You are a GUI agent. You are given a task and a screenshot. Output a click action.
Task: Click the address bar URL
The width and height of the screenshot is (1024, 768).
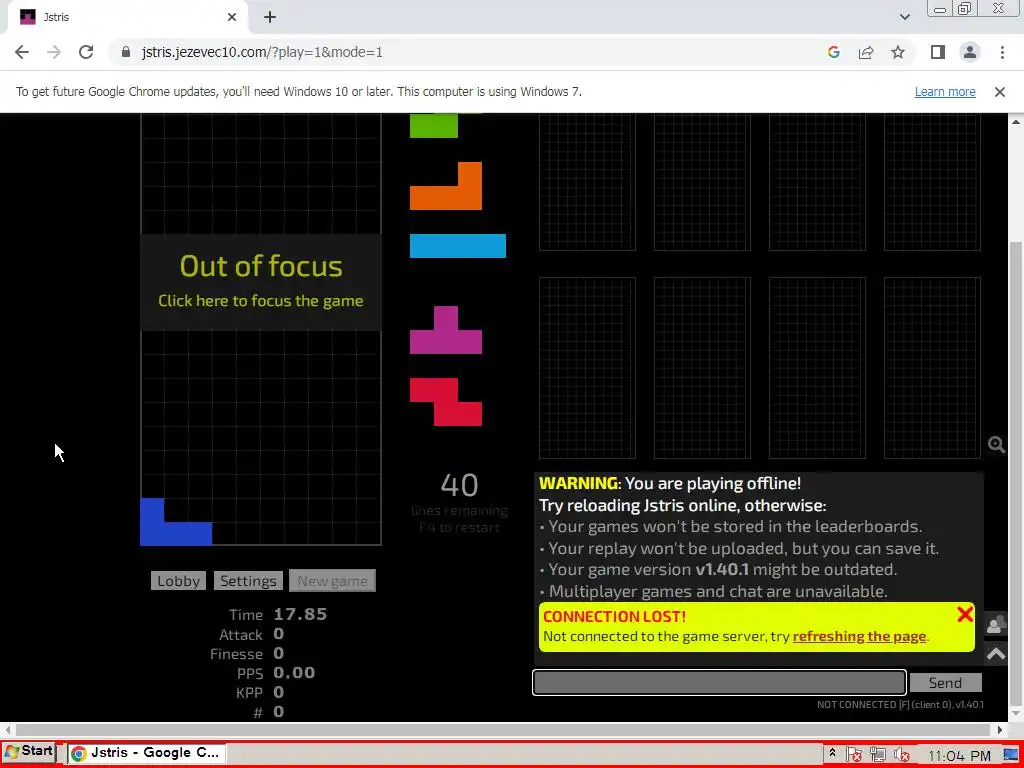(x=262, y=52)
